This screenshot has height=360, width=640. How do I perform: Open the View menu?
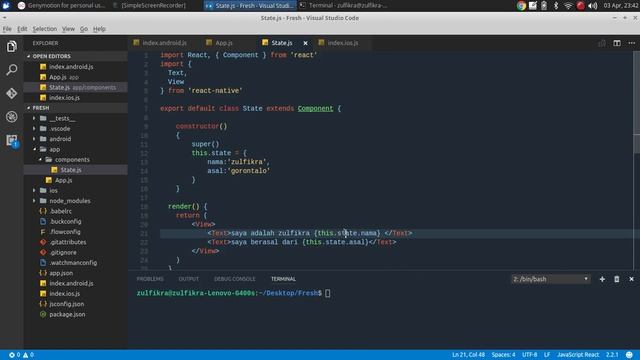(68, 29)
